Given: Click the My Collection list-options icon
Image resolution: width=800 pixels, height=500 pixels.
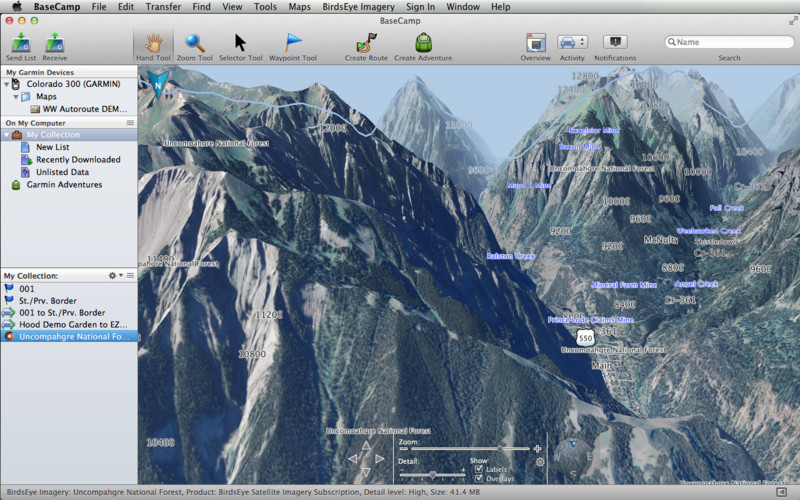Looking at the screenshot, I should coord(131,276).
